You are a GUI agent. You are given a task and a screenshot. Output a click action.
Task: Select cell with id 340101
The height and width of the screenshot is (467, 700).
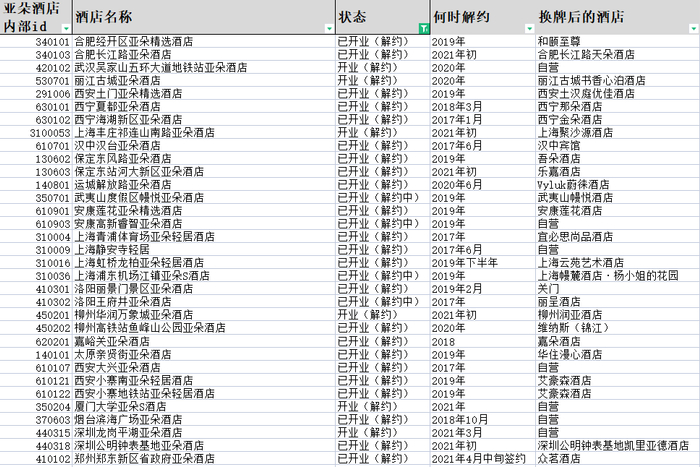pos(36,42)
